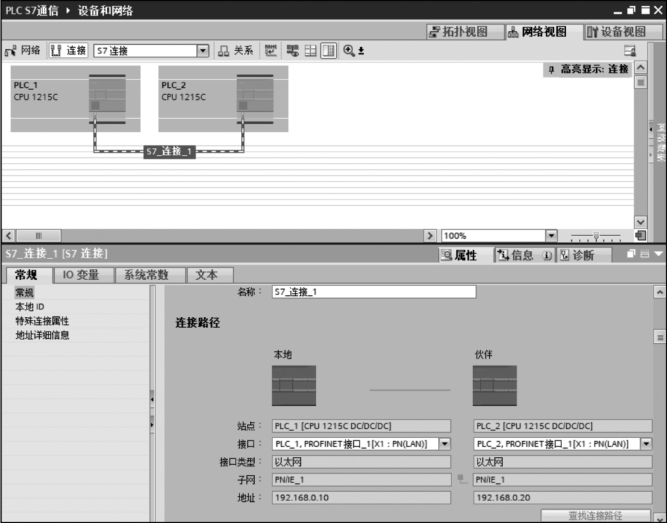This screenshot has height=523, width=667.
Task: Click the zoom slider handle
Action: [596, 236]
